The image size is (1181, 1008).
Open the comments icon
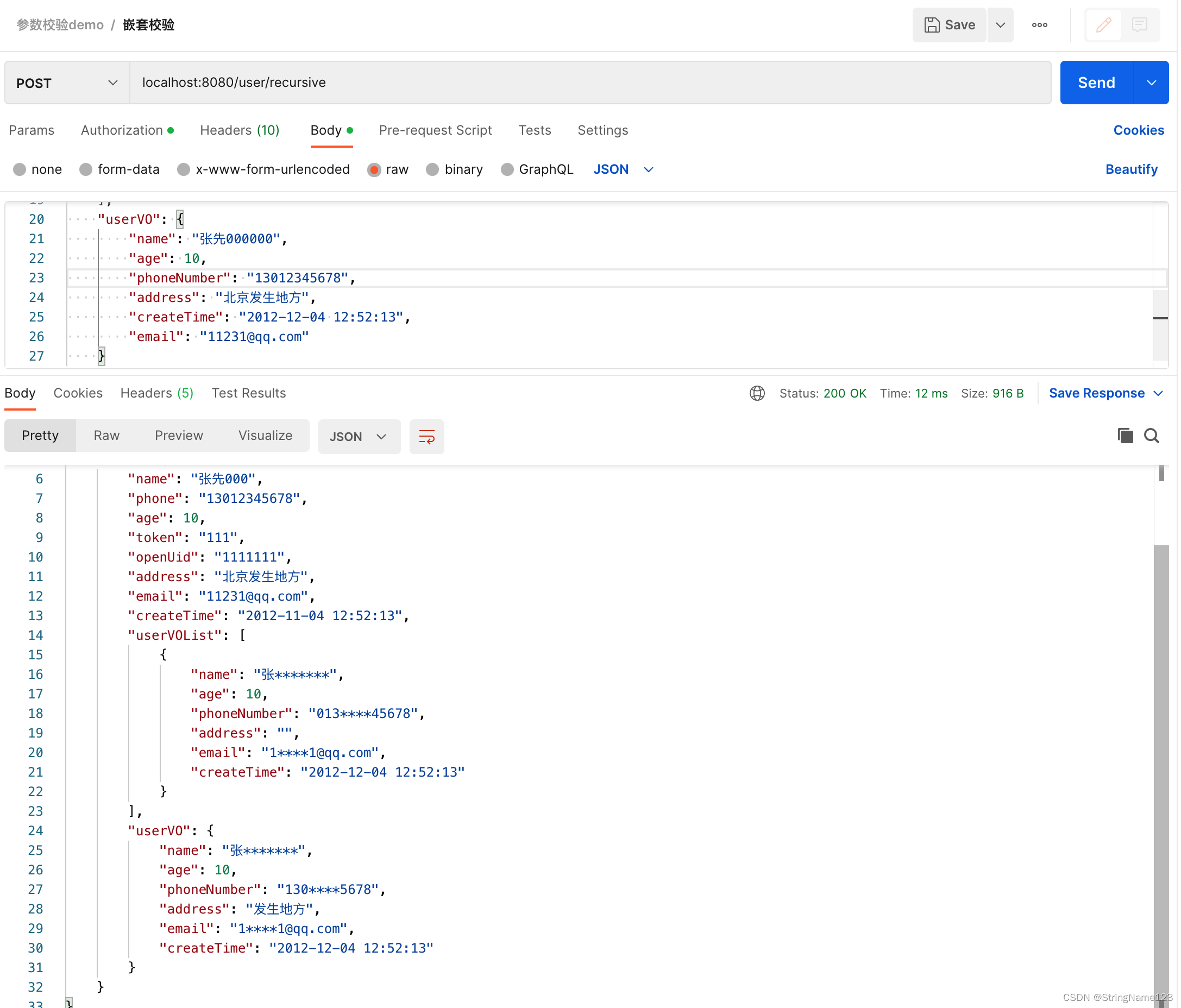[1140, 24]
